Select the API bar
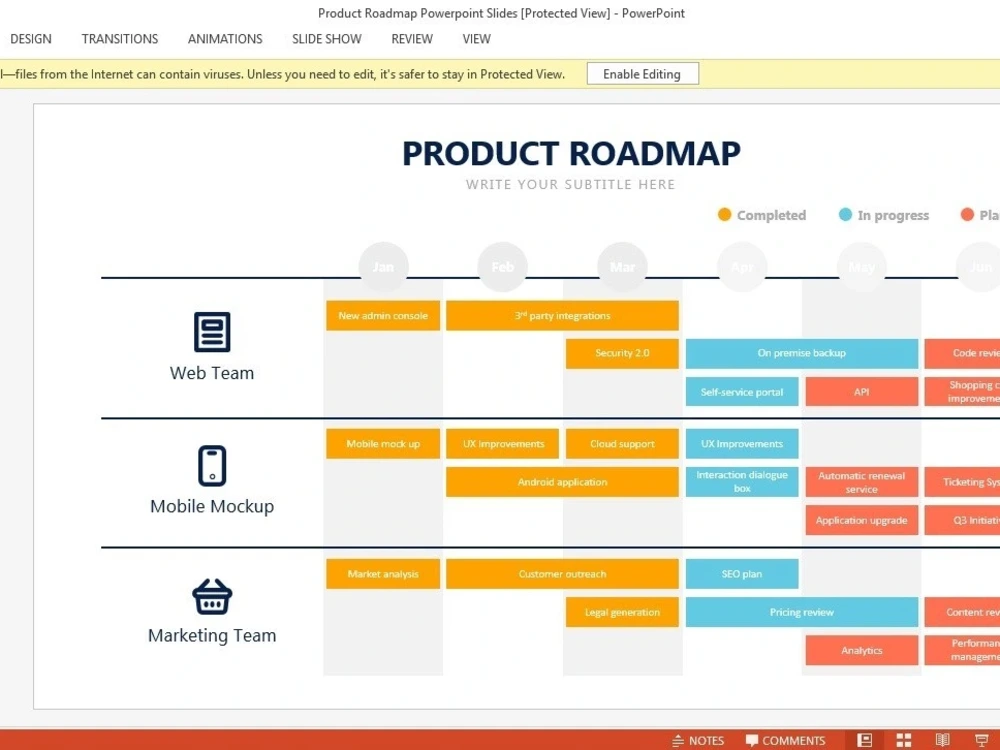Image resolution: width=1000 pixels, height=750 pixels. tap(862, 392)
